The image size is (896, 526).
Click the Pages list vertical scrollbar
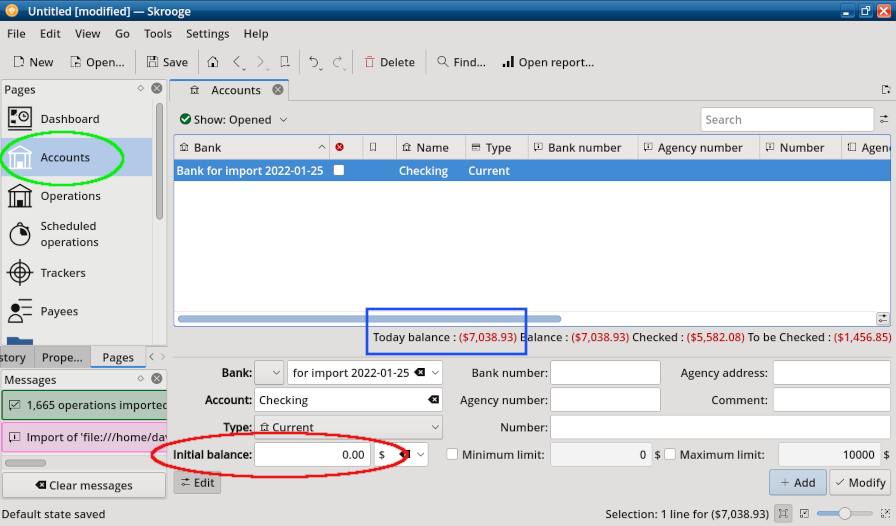pyautogui.click(x=159, y=161)
